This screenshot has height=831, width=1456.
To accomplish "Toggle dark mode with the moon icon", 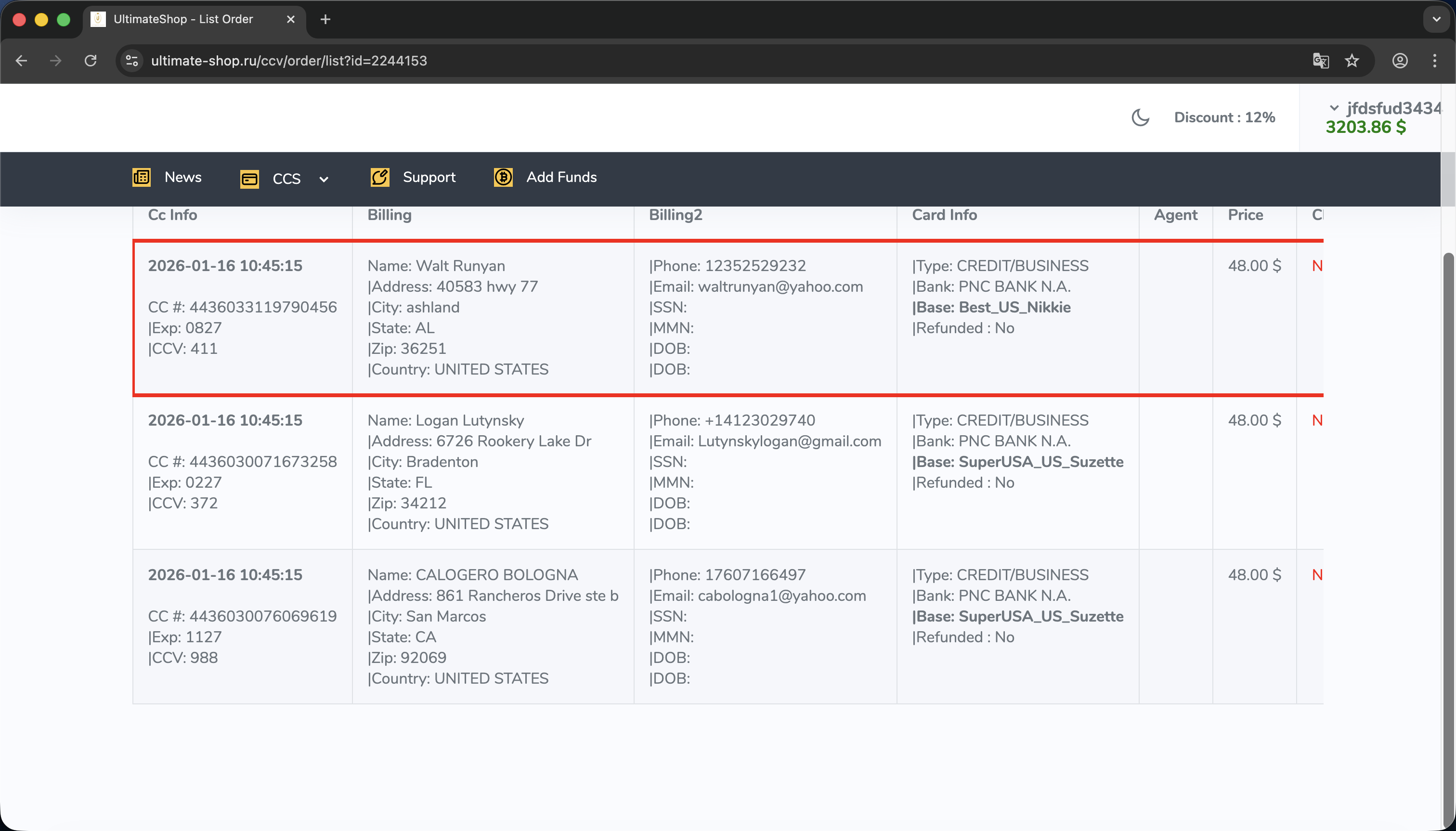I will click(1140, 117).
